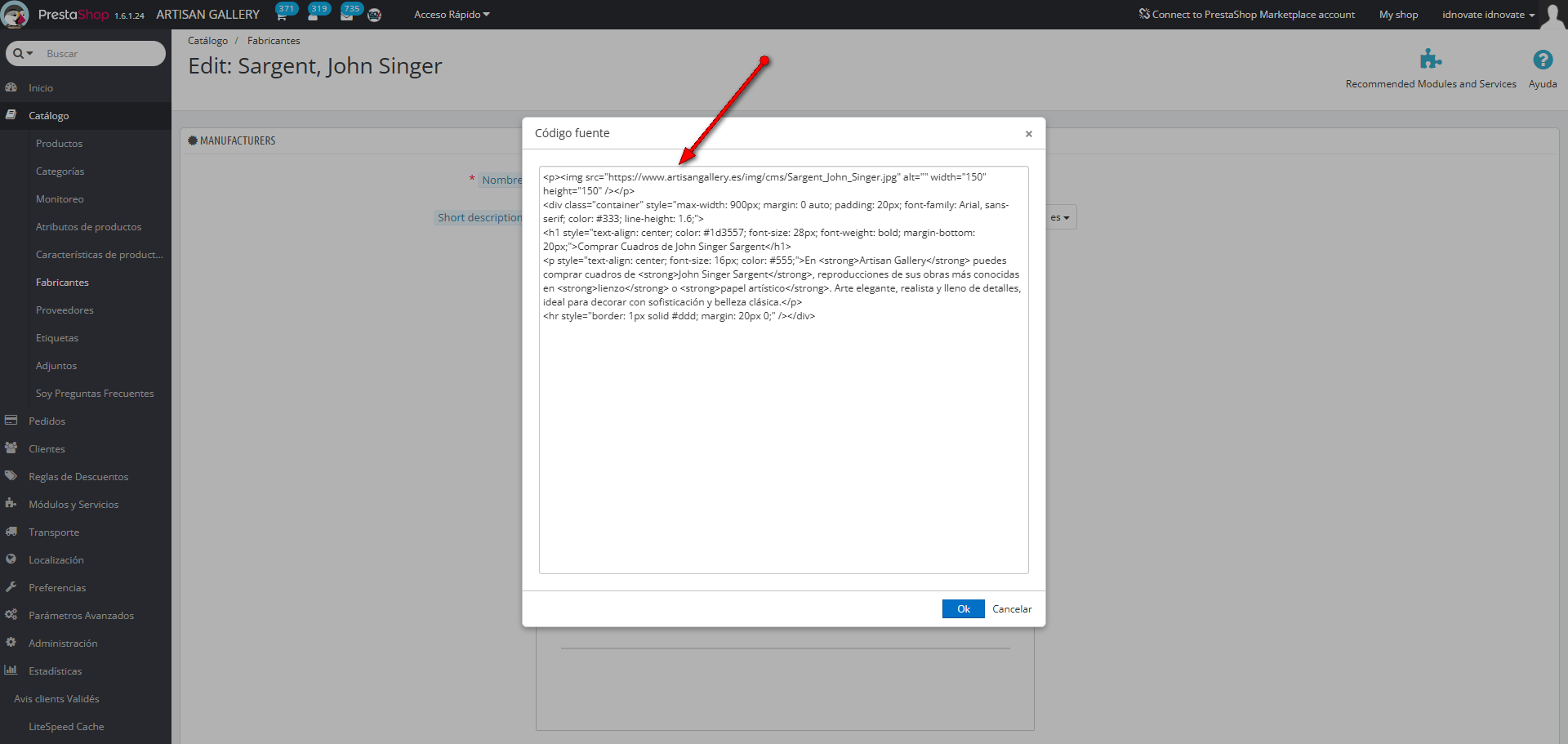Click inside the HTML source code textarea
The height and width of the screenshot is (744, 1568).
click(x=783, y=370)
